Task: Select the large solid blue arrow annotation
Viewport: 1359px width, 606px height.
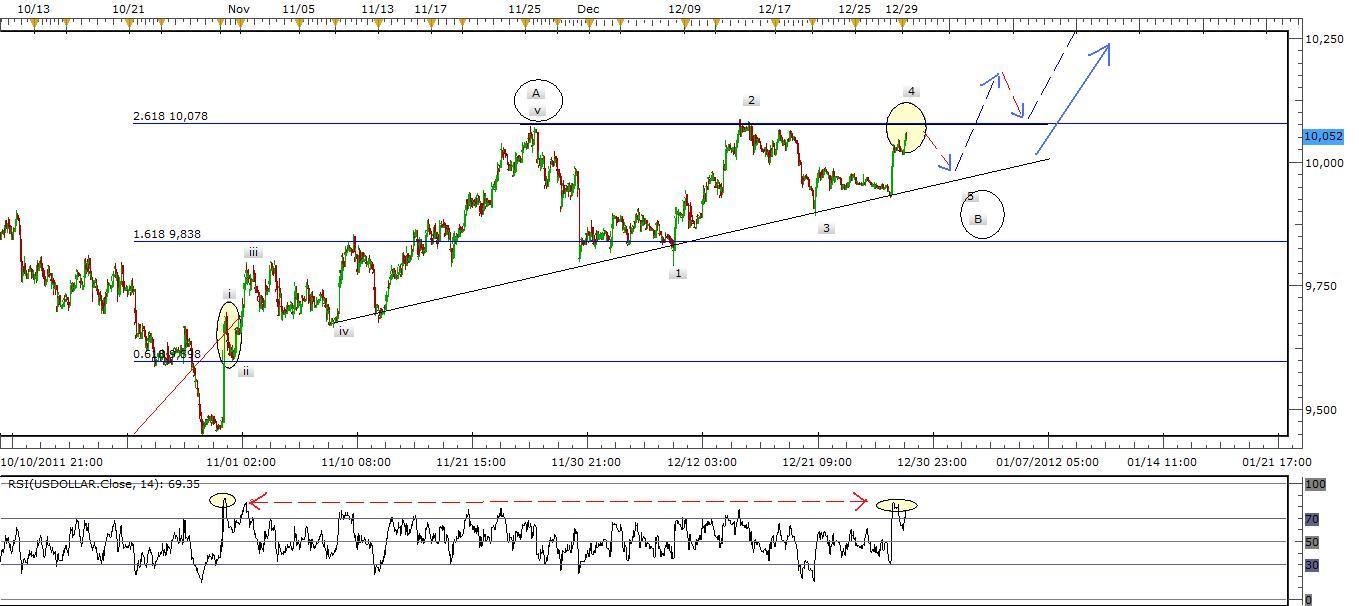Action: pos(1078,98)
